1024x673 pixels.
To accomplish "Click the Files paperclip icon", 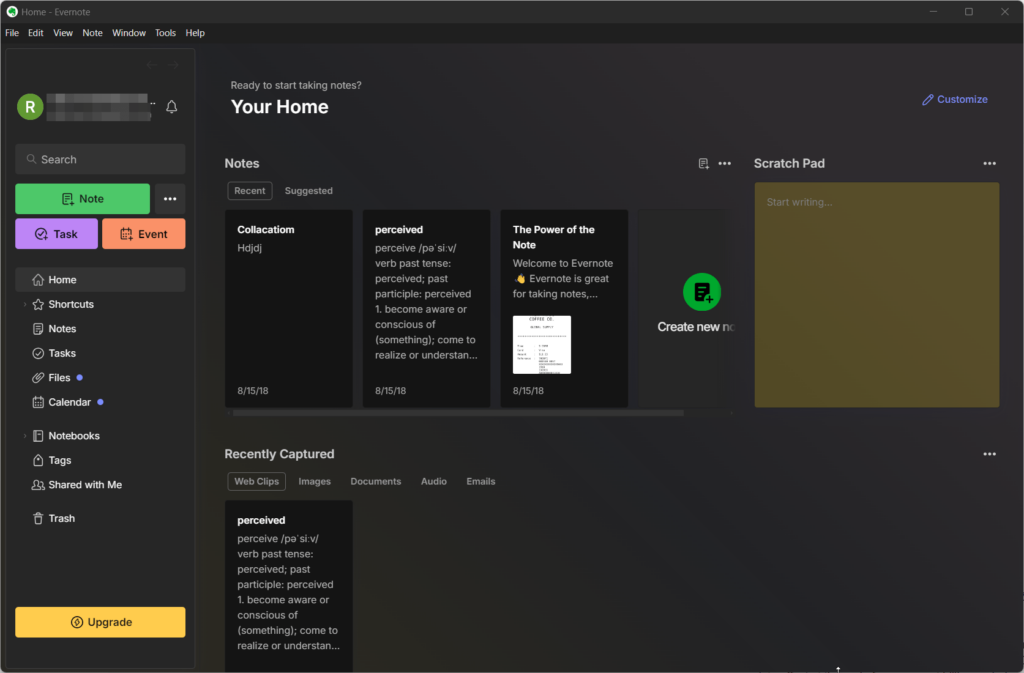I will point(38,378).
